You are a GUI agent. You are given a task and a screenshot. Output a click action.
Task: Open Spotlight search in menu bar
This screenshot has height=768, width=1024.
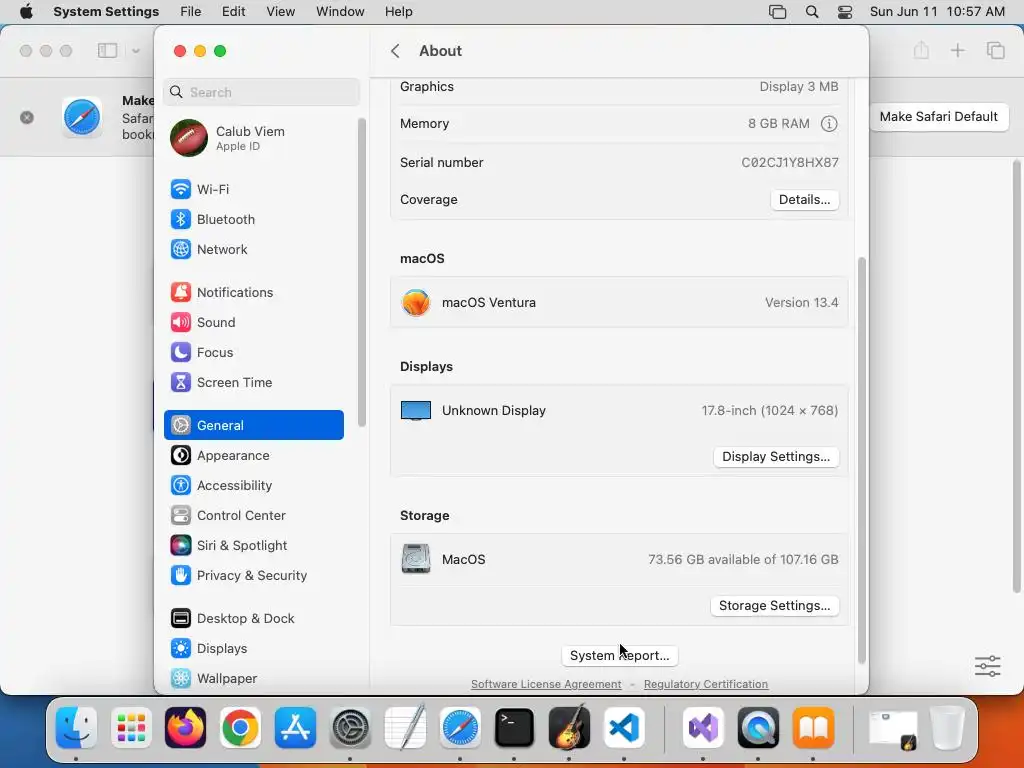[812, 12]
